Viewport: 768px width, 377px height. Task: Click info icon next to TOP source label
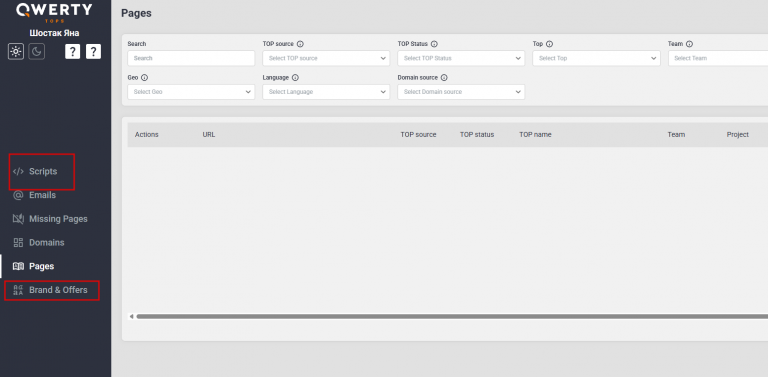pyautogui.click(x=300, y=44)
